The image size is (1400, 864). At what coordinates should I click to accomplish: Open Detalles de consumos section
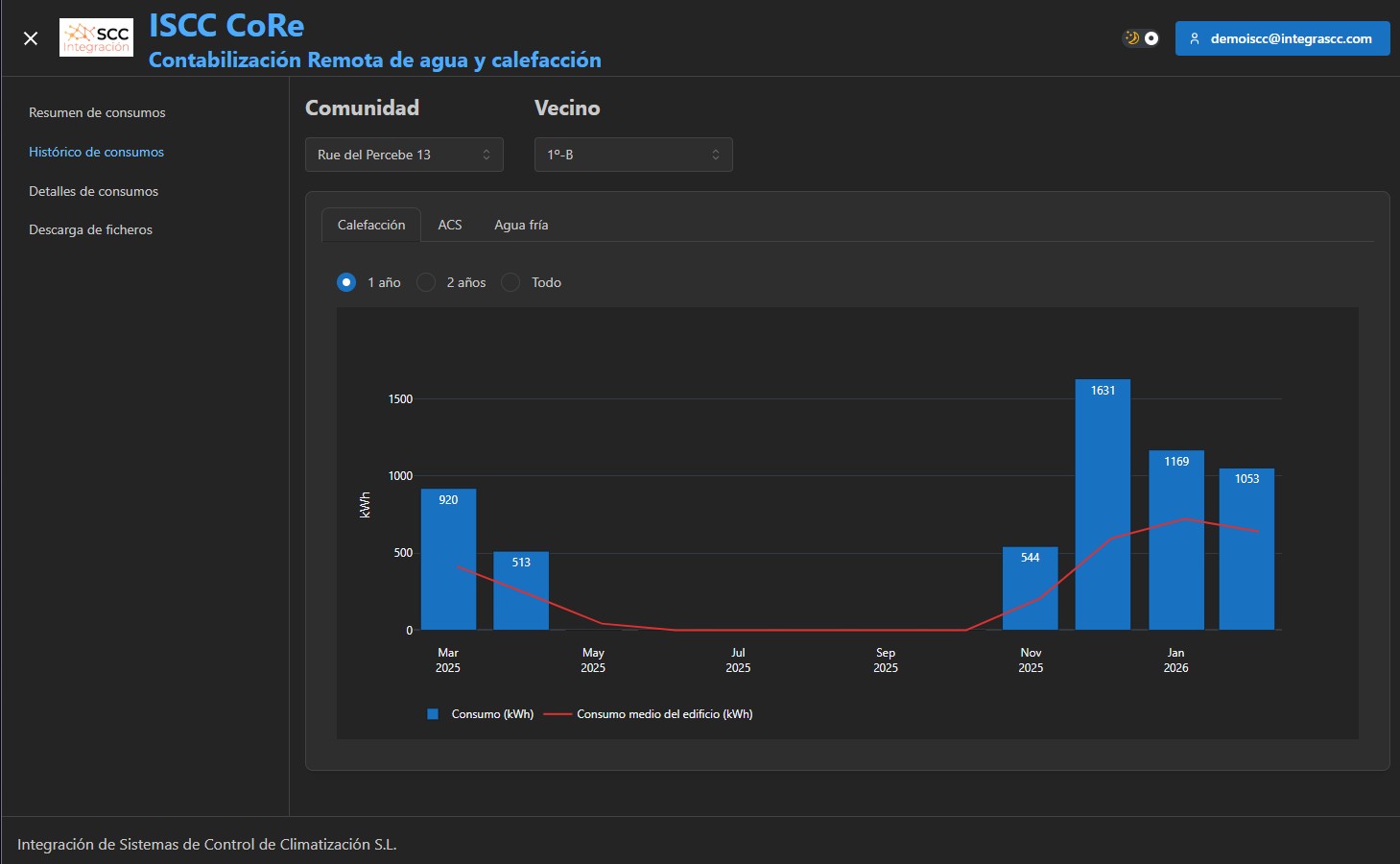pyautogui.click(x=93, y=191)
